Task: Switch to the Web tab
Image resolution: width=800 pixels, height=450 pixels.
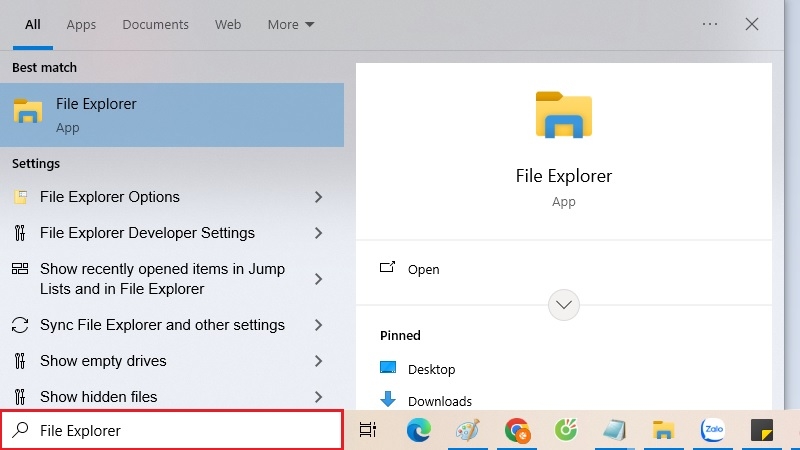Action: (x=228, y=24)
